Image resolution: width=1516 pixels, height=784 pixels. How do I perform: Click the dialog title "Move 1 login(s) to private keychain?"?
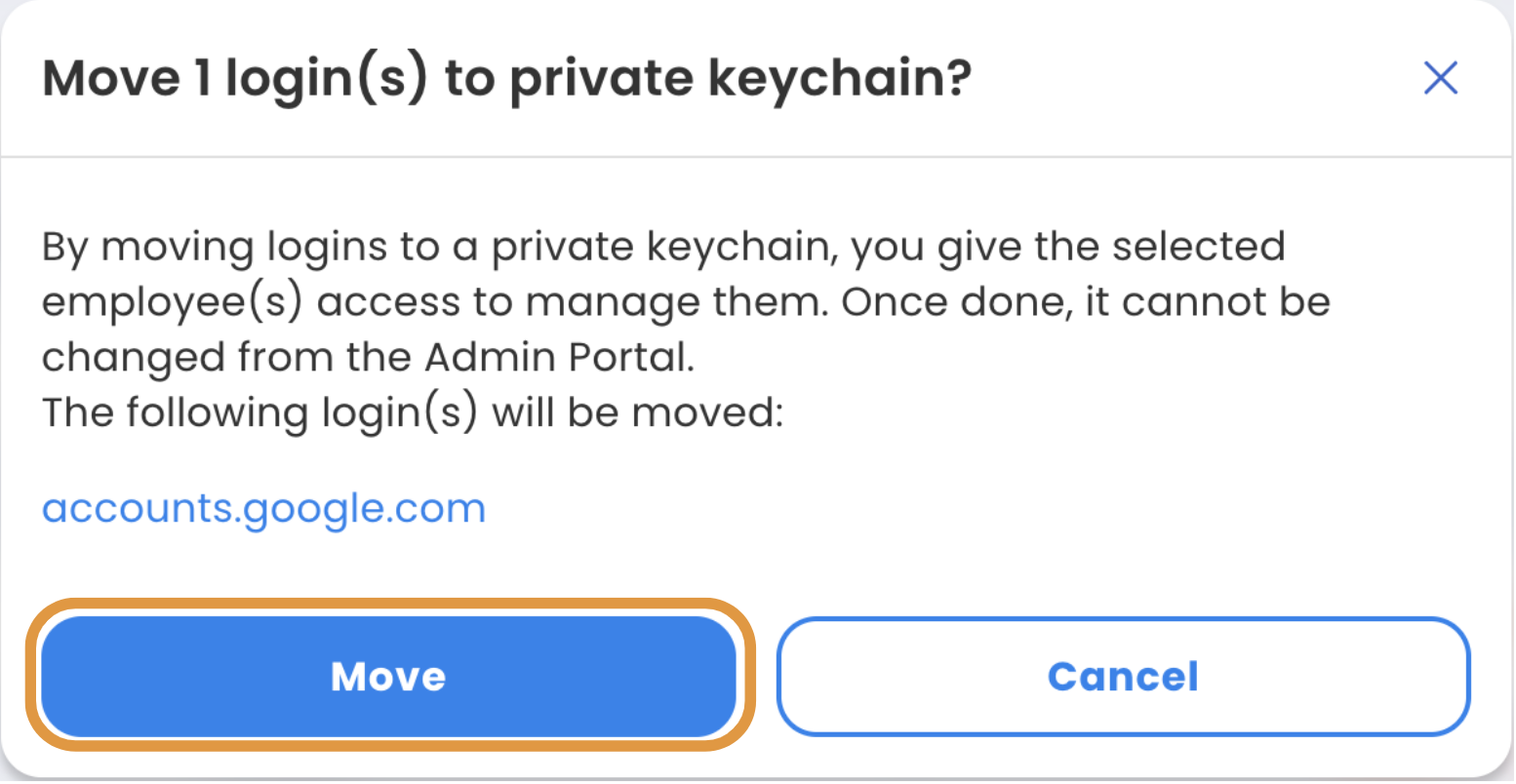(x=507, y=78)
